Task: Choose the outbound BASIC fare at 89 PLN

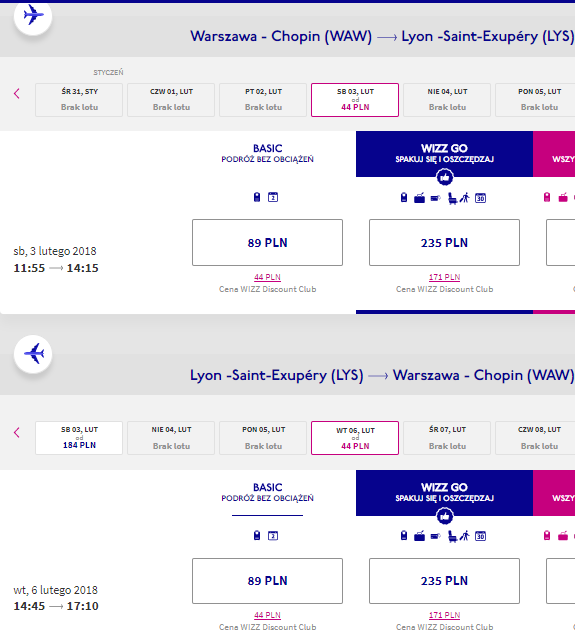Action: coord(267,242)
